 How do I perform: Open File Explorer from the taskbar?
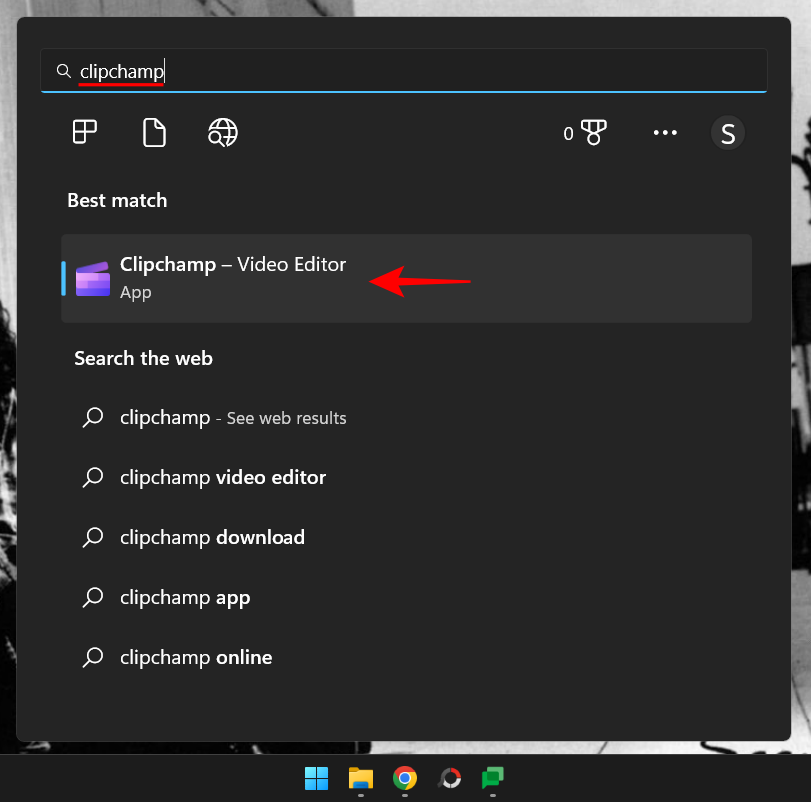360,777
